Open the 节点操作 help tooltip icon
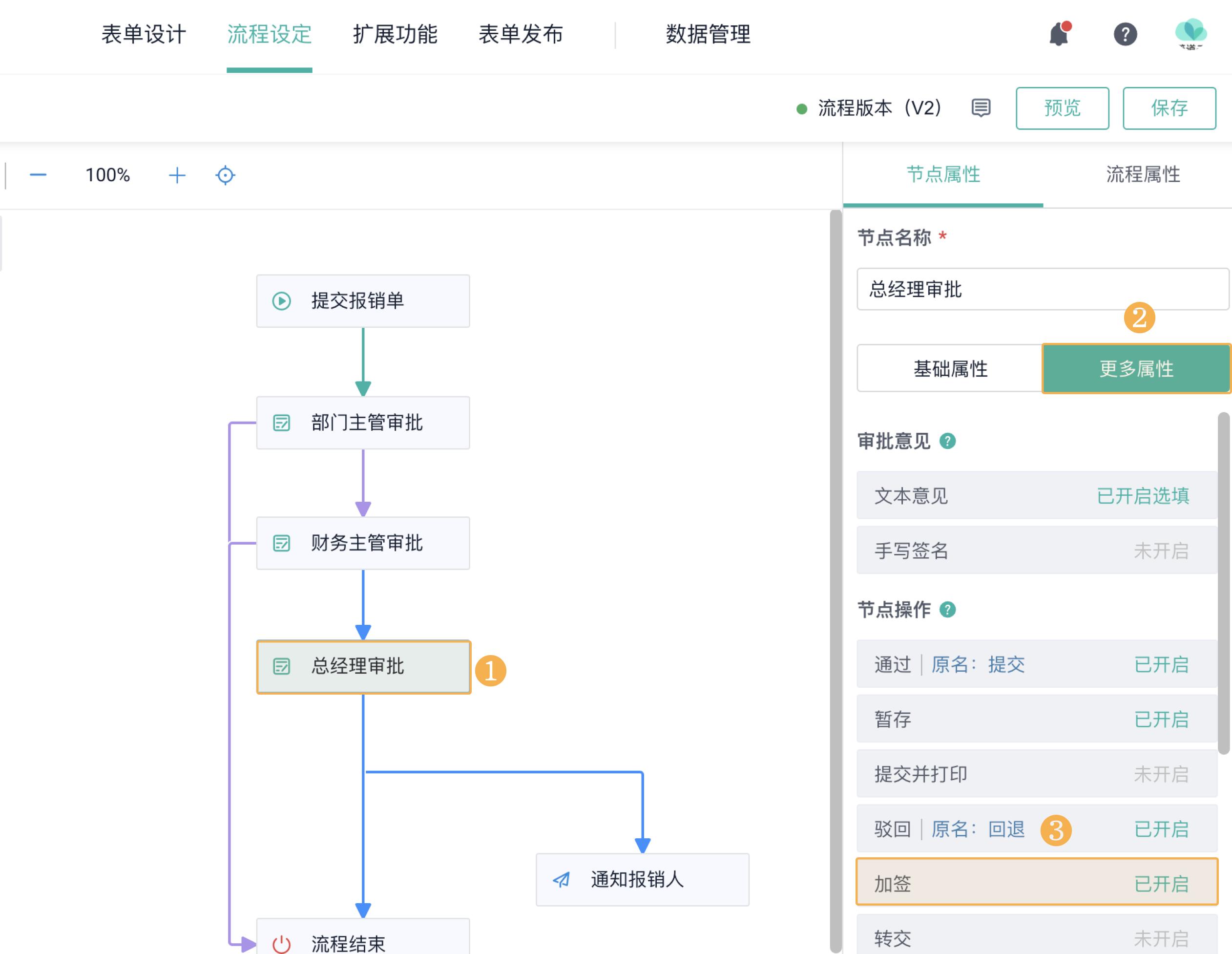 (947, 609)
